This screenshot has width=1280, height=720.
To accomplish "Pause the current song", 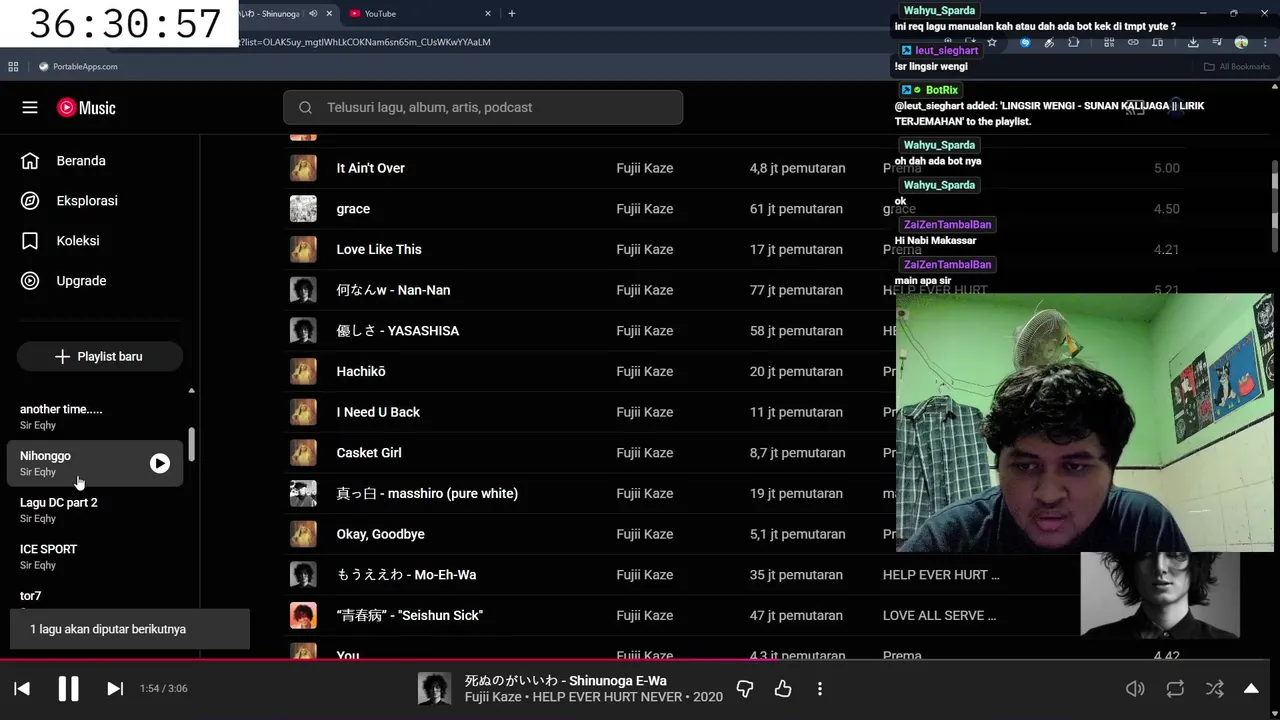I will 68,688.
